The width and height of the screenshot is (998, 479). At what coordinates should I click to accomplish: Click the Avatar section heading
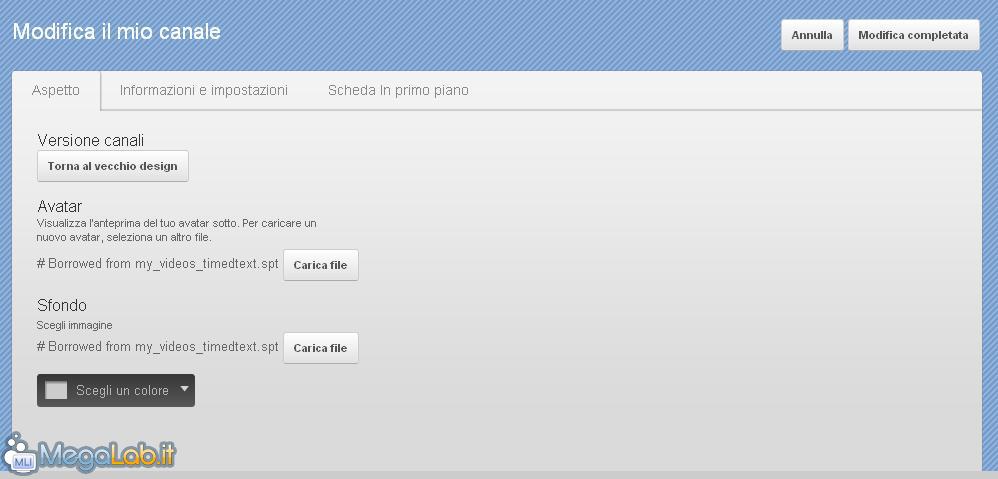[x=60, y=206]
